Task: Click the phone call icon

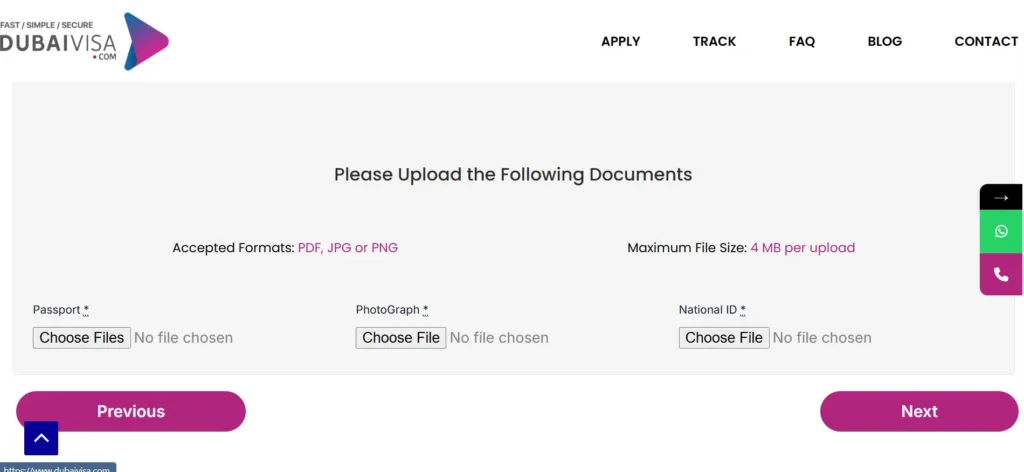Action: pos(1001,274)
